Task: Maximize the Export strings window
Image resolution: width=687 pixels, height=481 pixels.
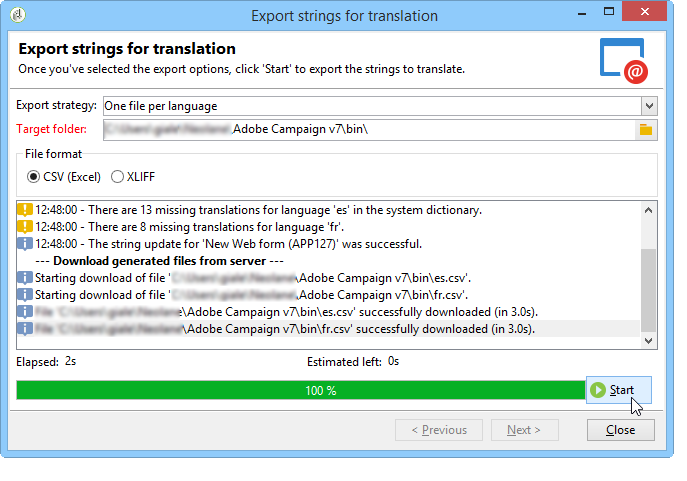Action: pyautogui.click(x=609, y=12)
